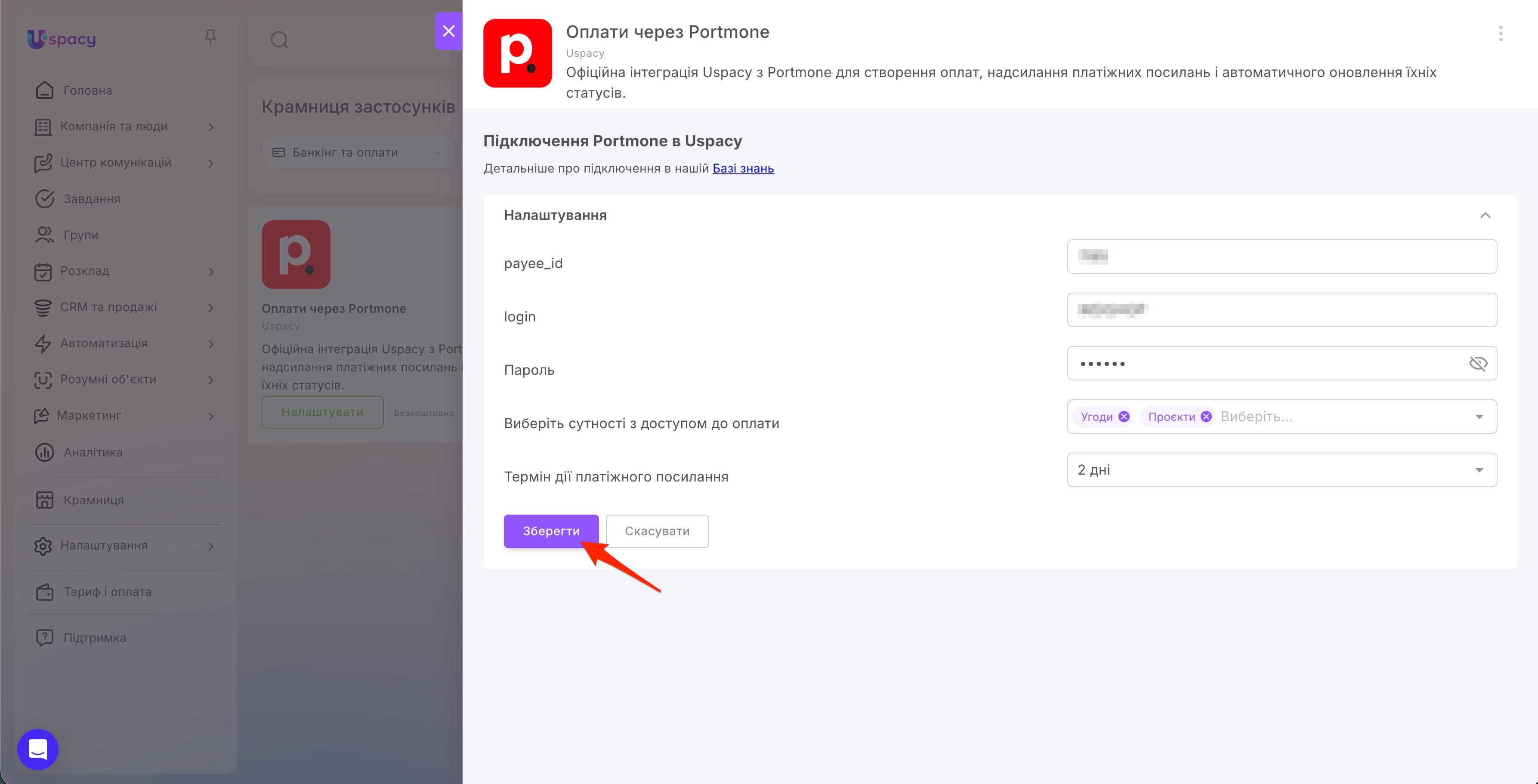Click Скасувати to cancel changes
Viewport: 1538px width, 784px height.
tap(658, 531)
